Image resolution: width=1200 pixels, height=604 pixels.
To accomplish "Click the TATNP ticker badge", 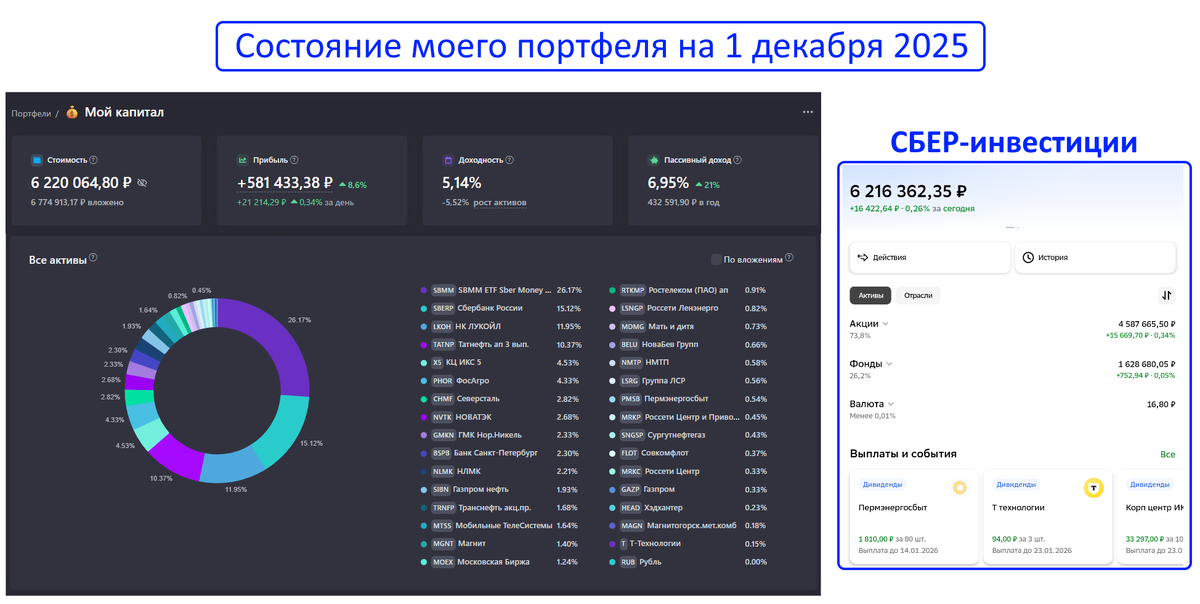I will click(x=443, y=344).
